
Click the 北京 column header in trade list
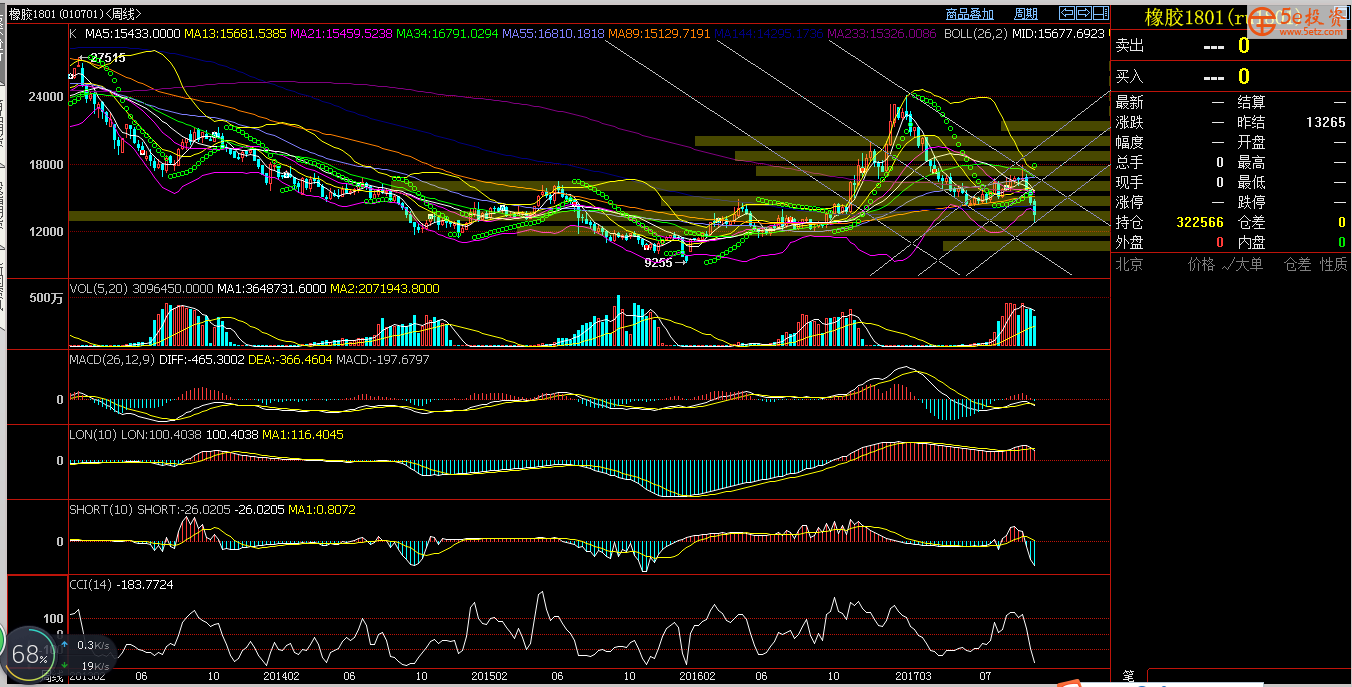coord(1129,265)
